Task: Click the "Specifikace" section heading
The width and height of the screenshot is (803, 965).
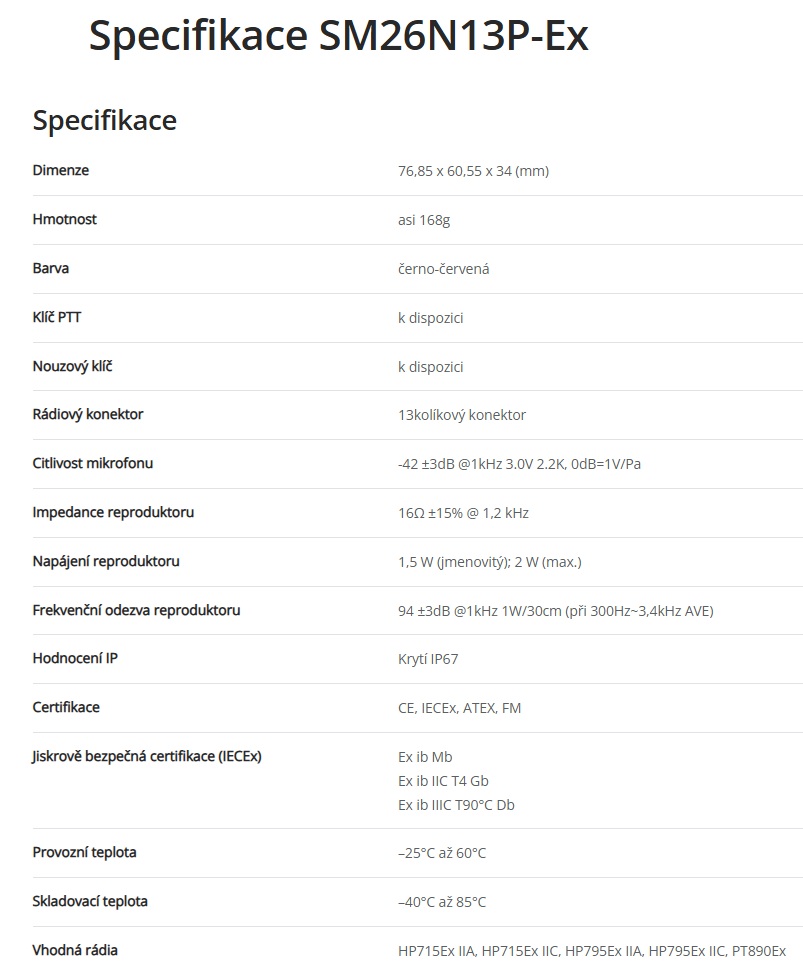Action: coord(105,120)
